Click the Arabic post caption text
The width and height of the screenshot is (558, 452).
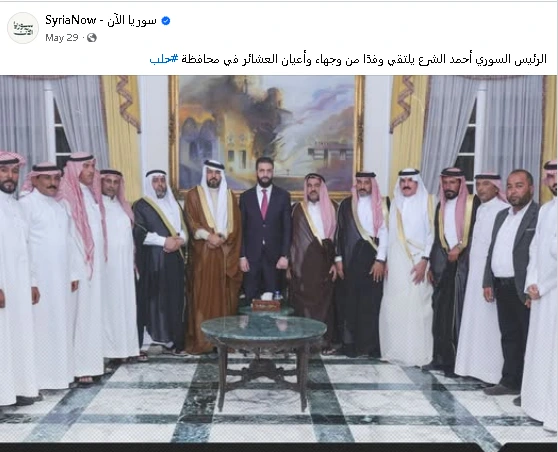[x=348, y=59]
